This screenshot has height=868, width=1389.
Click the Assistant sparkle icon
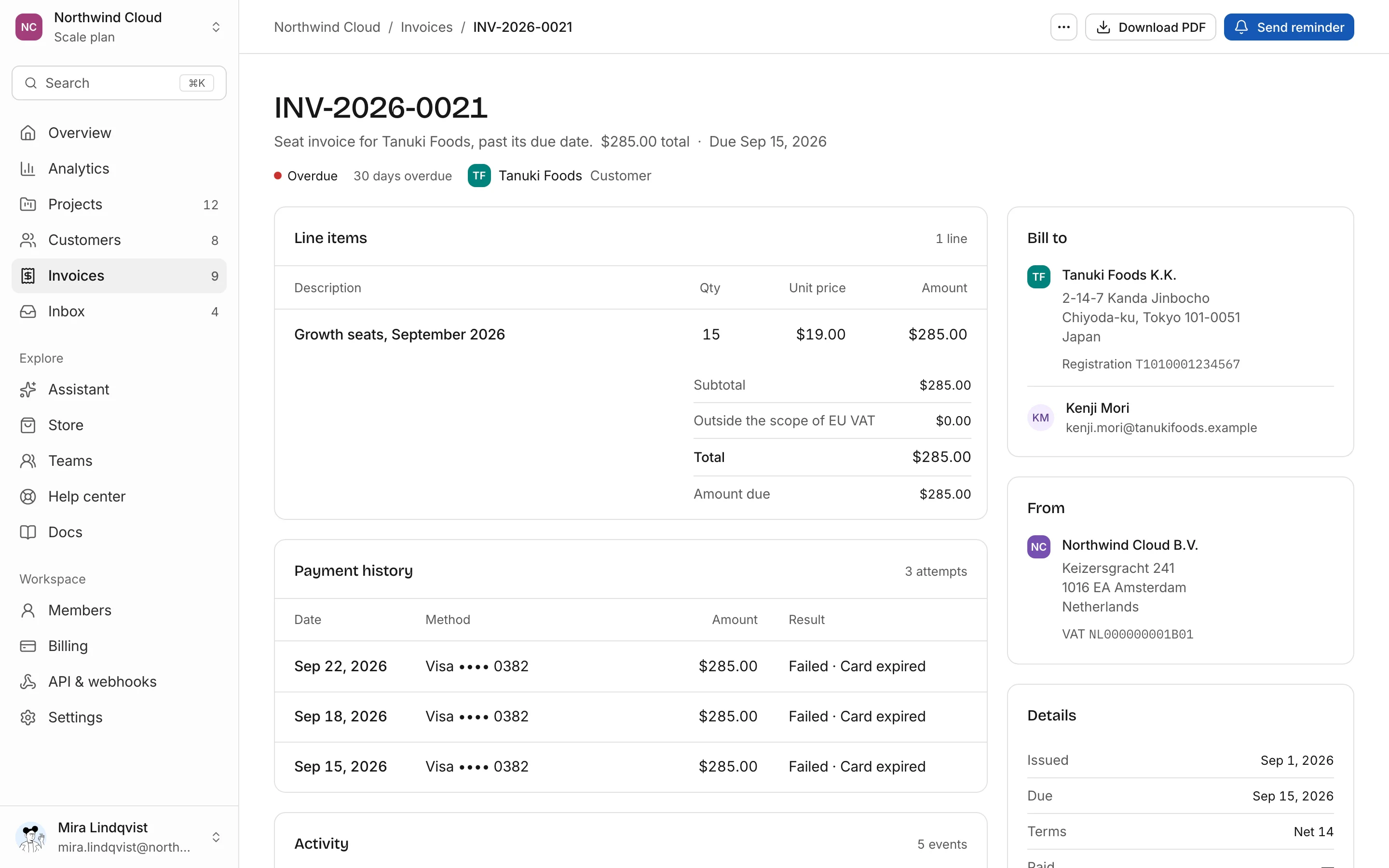pos(27,389)
